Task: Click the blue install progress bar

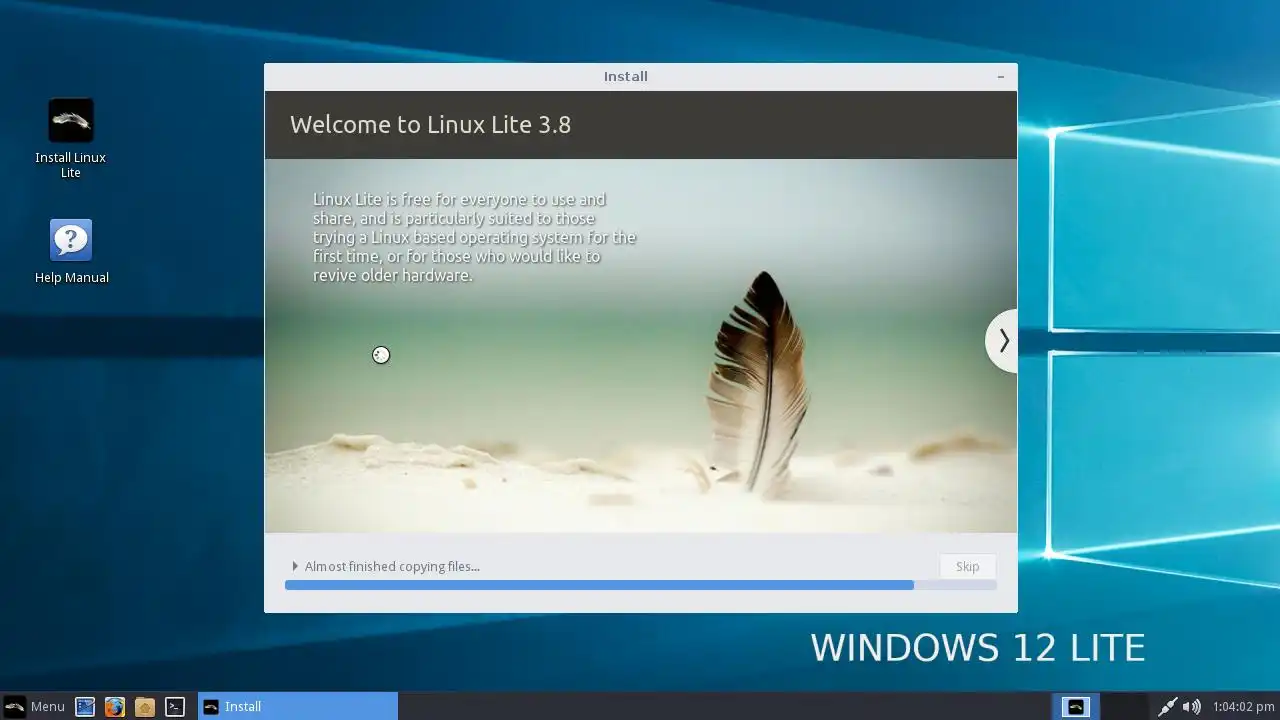Action: 641,585
